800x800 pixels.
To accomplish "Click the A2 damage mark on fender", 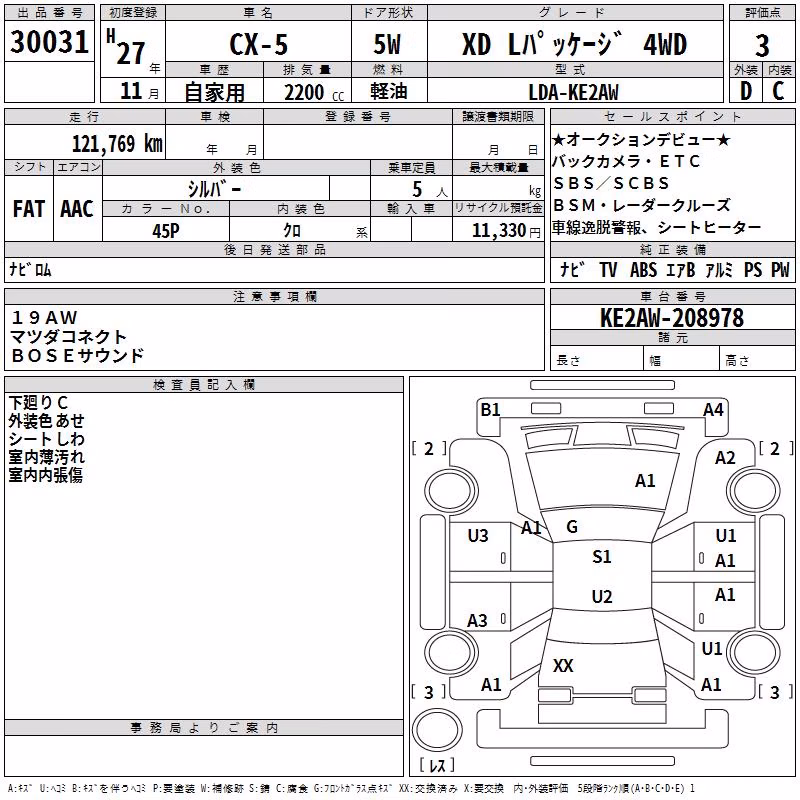I will tap(725, 458).
